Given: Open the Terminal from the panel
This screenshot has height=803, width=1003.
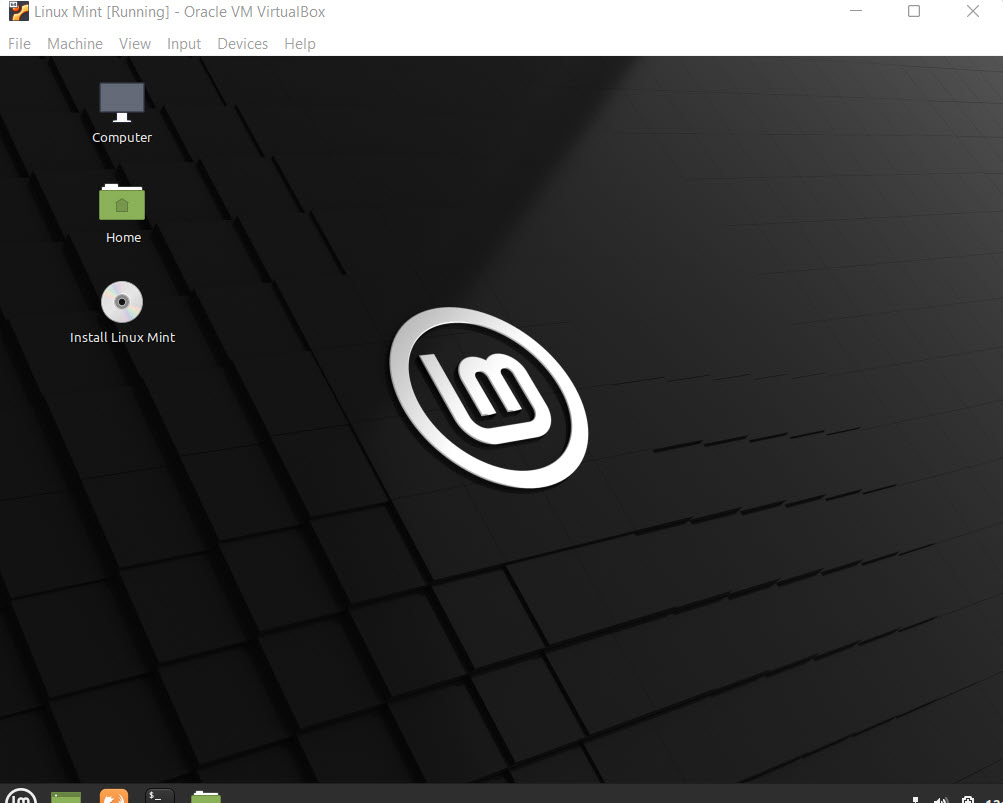Looking at the screenshot, I should 160,797.
